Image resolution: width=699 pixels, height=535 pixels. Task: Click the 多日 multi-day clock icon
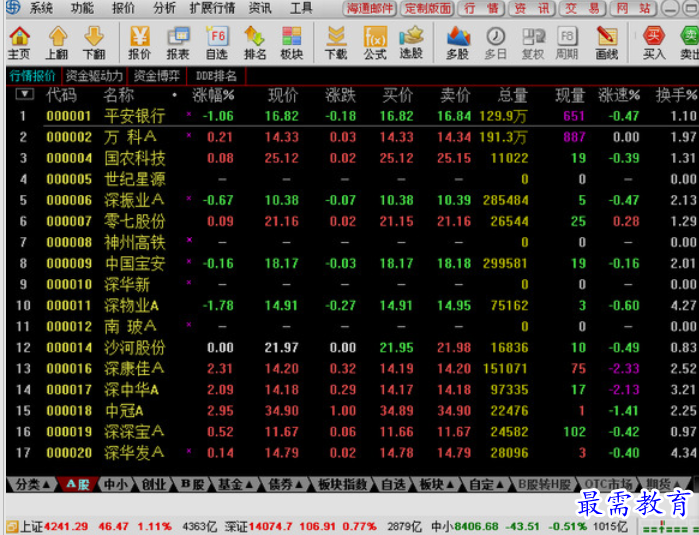click(495, 43)
